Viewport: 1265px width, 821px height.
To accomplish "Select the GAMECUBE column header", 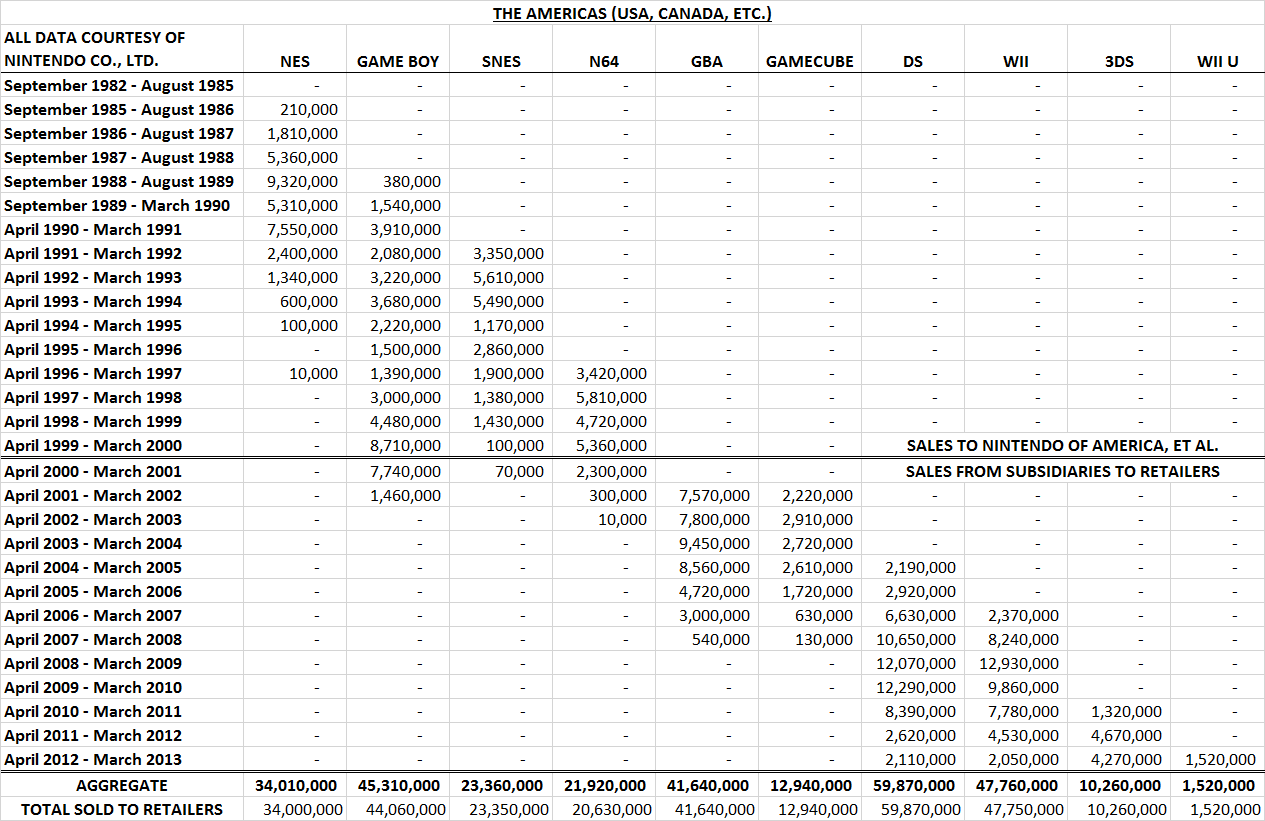I will 810,61.
